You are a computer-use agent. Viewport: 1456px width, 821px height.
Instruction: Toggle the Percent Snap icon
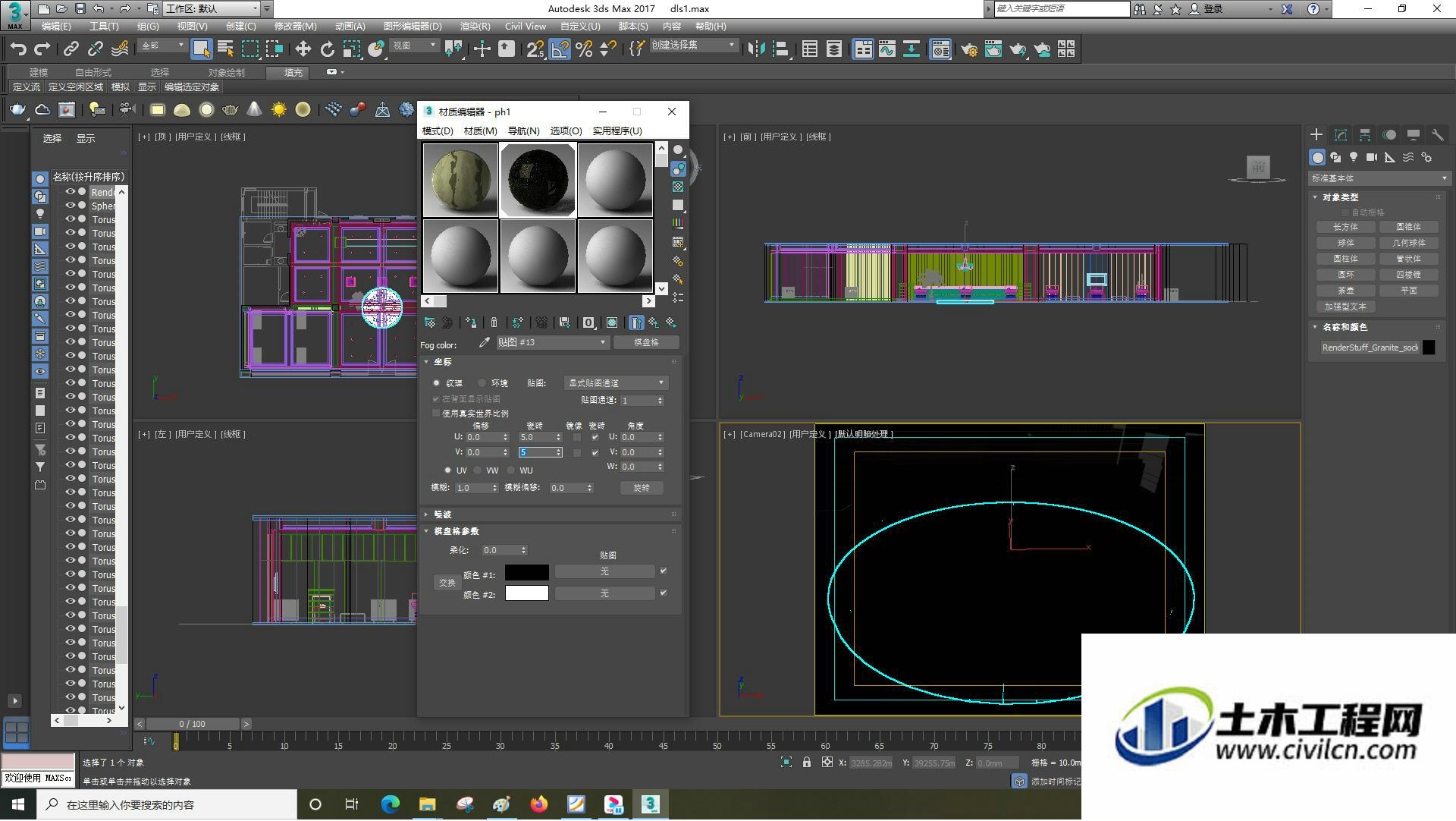(584, 49)
